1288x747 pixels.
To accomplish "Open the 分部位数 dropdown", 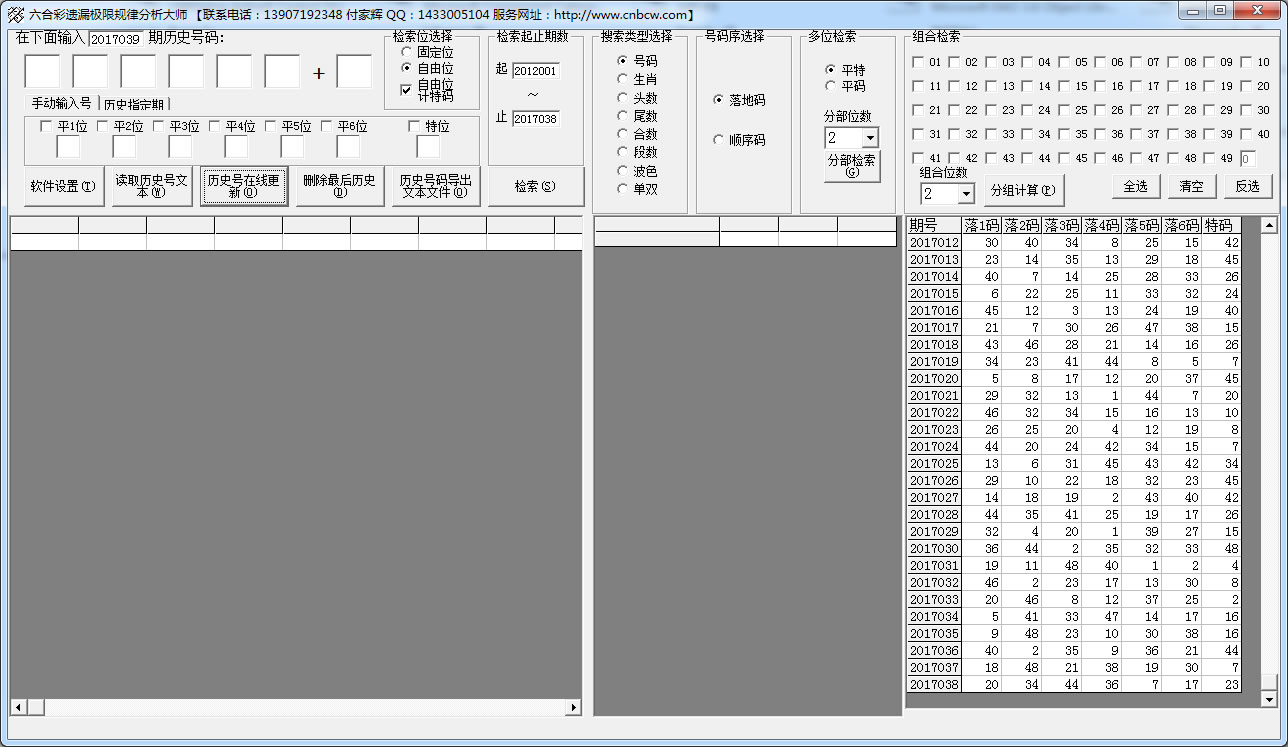I will (x=869, y=138).
